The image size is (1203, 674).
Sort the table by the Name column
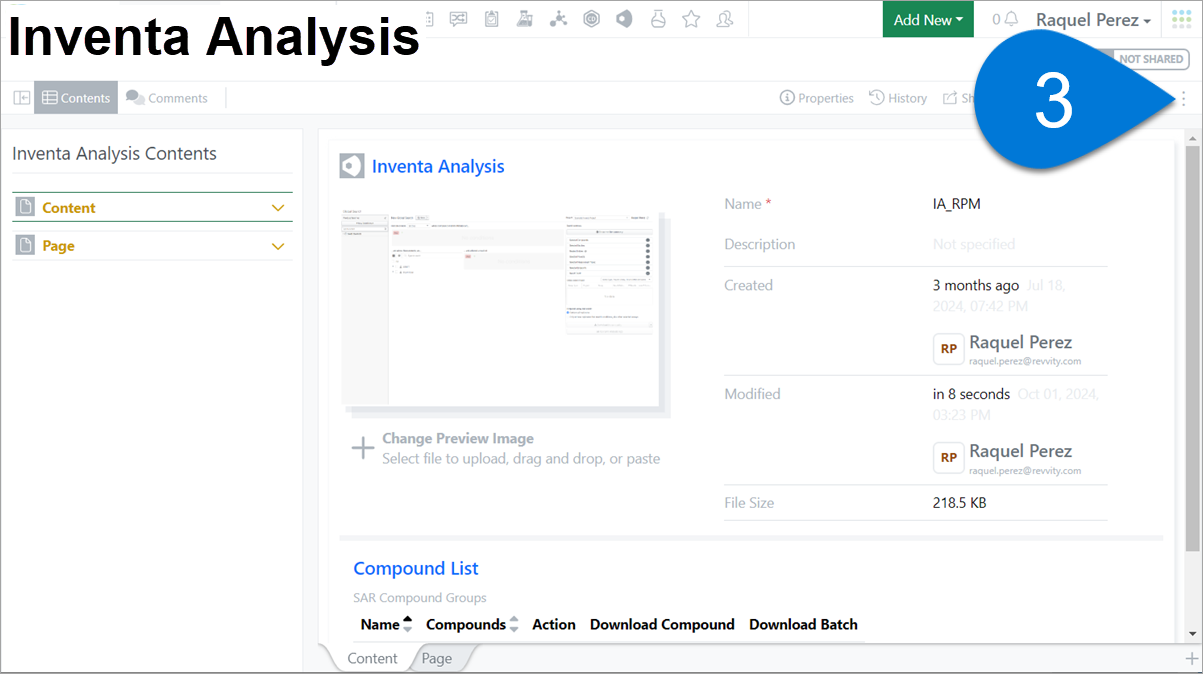(x=386, y=623)
